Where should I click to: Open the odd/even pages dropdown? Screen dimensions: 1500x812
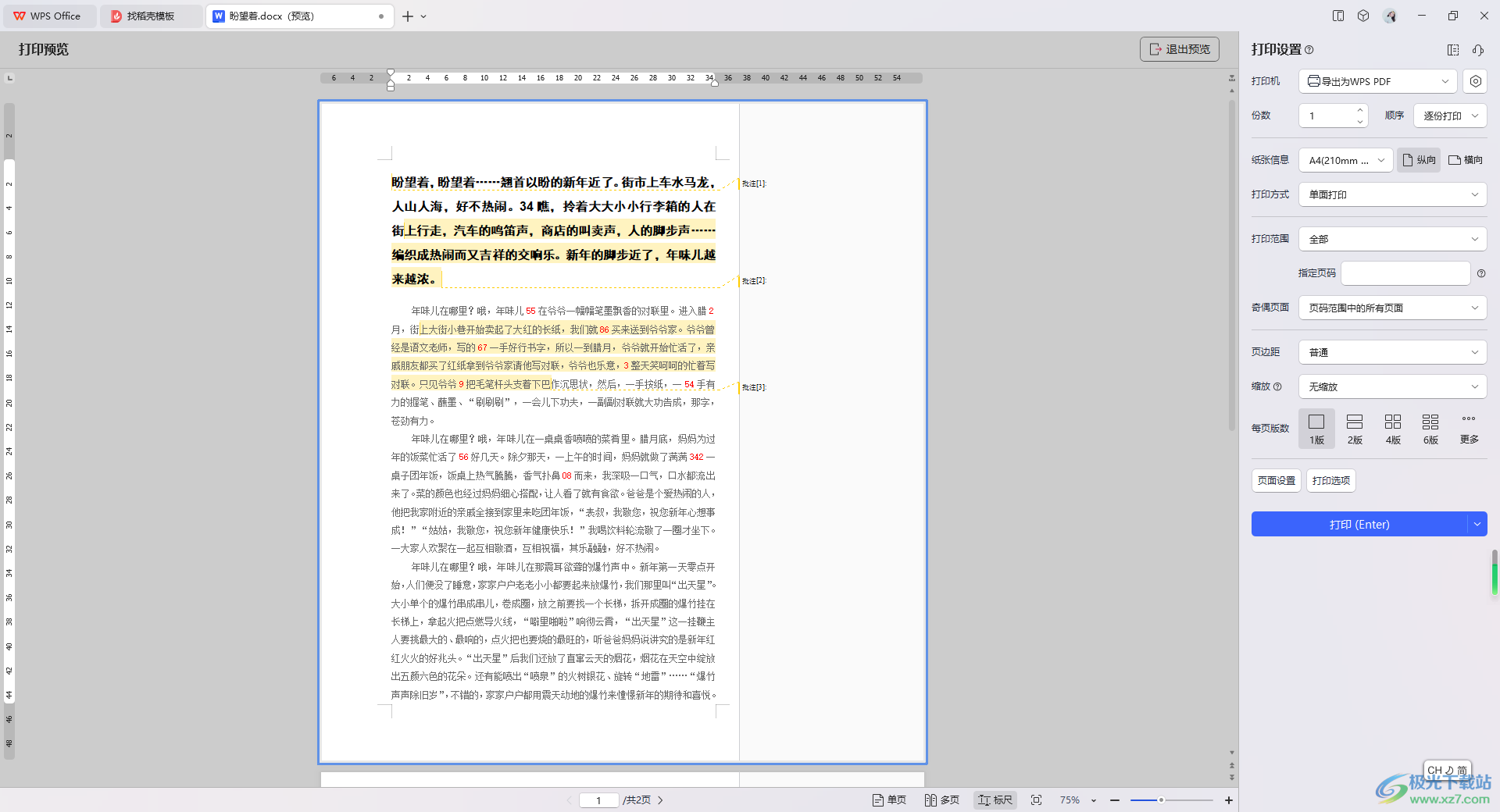coord(1392,308)
